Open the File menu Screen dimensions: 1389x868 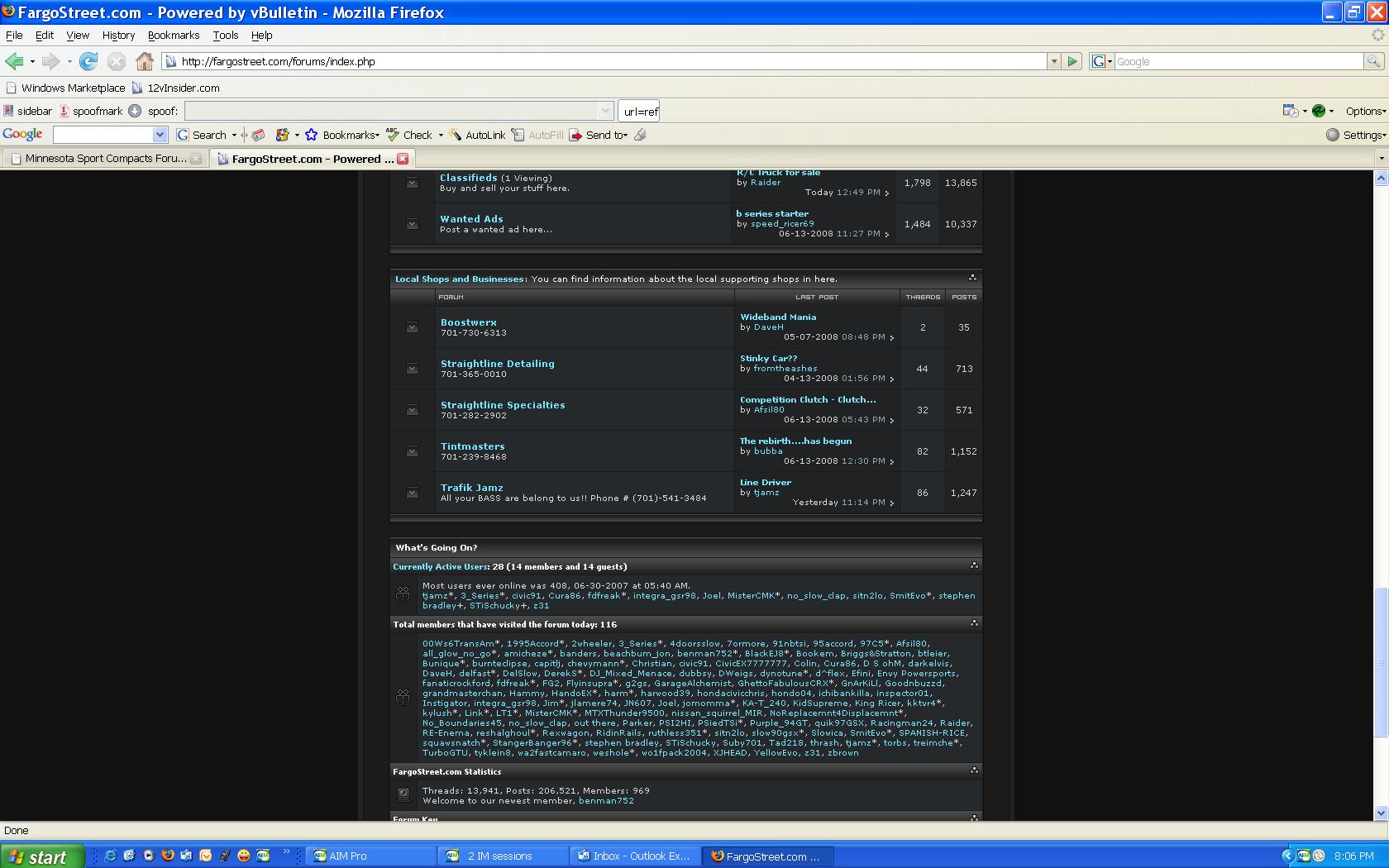[14, 36]
